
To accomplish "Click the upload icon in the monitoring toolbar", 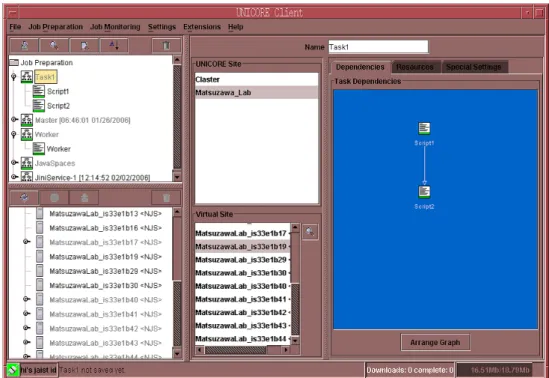I will 84,198.
